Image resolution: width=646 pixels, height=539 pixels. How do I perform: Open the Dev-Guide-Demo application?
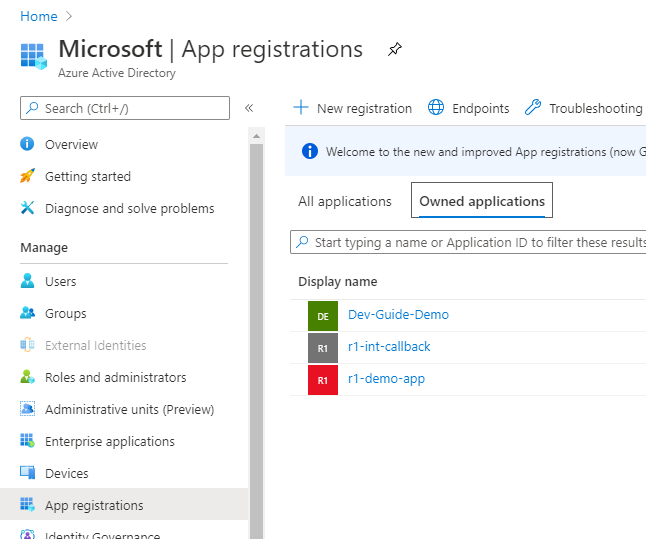tap(398, 314)
